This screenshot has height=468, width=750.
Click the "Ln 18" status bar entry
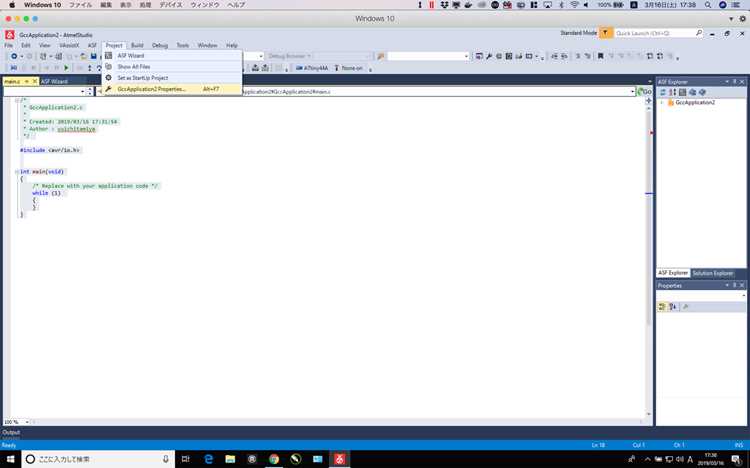[x=598, y=445]
